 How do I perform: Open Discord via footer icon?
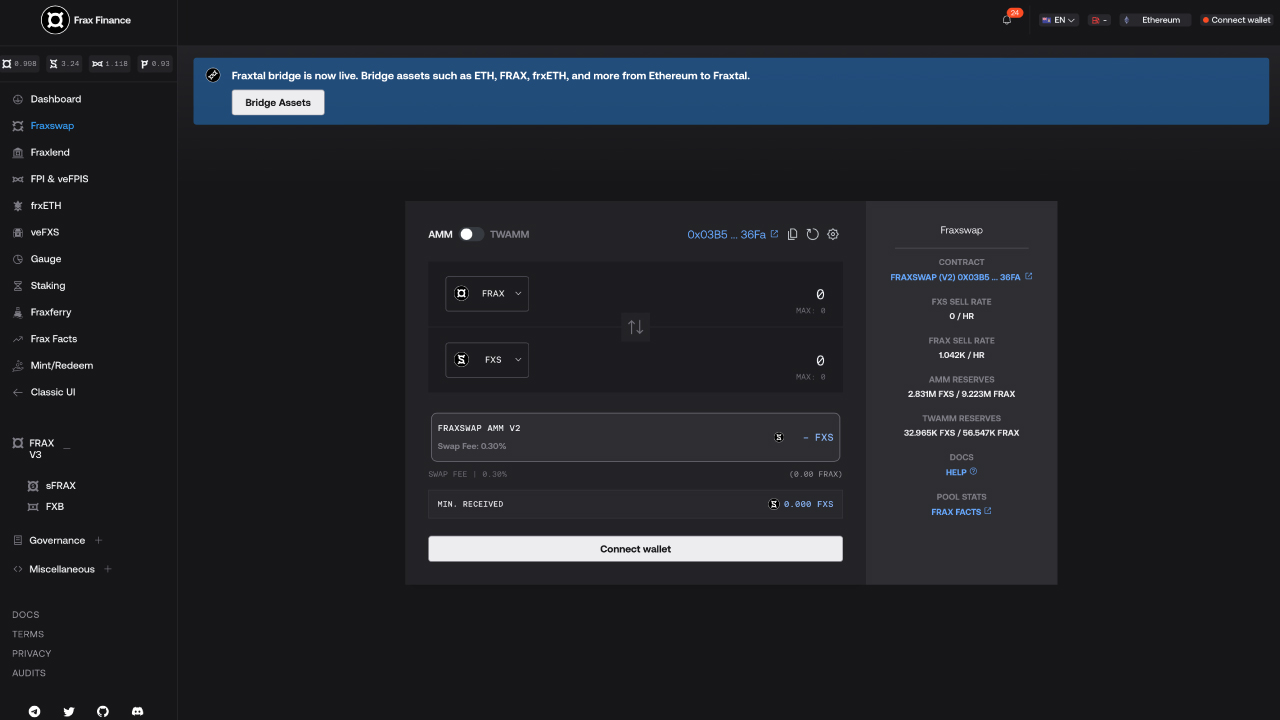pos(137,711)
